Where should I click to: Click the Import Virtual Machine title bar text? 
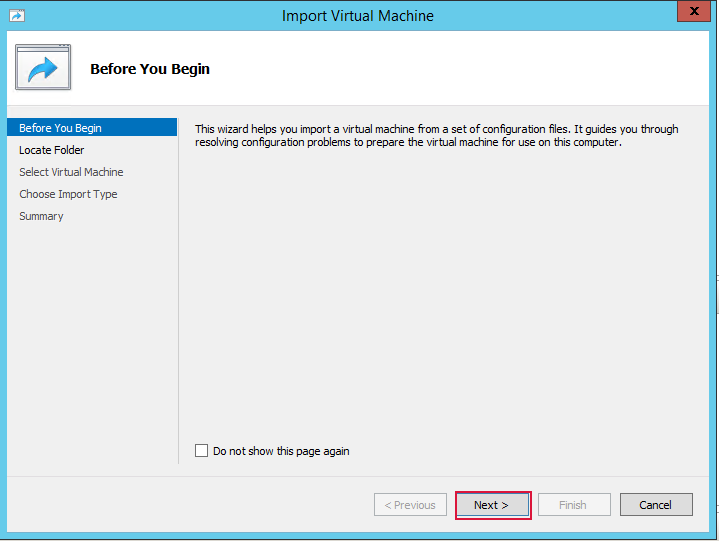pyautogui.click(x=358, y=16)
